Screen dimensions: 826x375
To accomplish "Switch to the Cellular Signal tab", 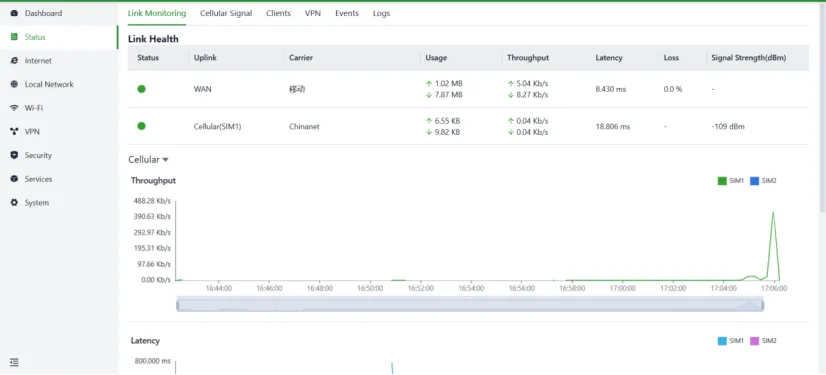I will [x=226, y=13].
